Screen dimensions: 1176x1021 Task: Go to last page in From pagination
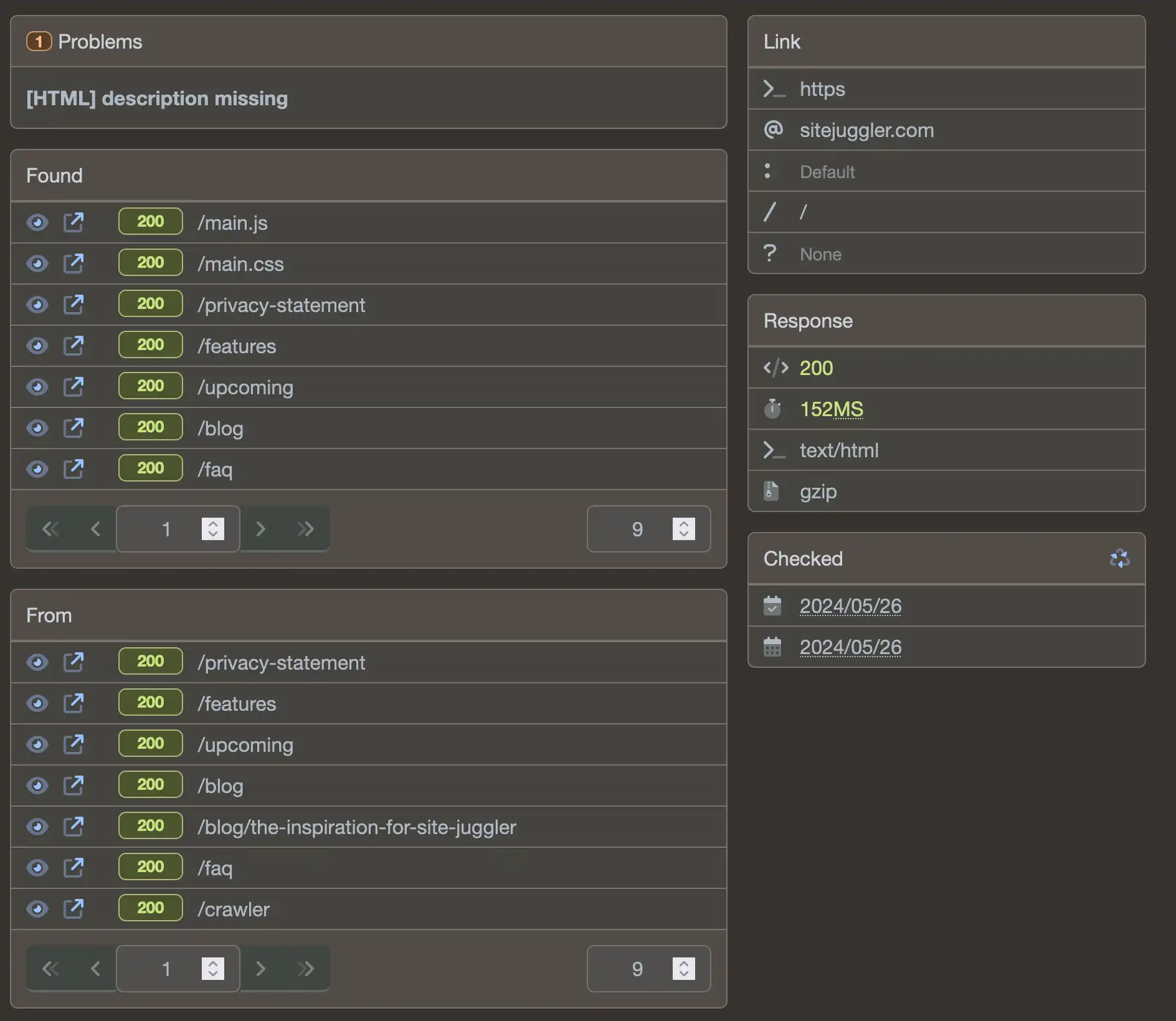[306, 969]
